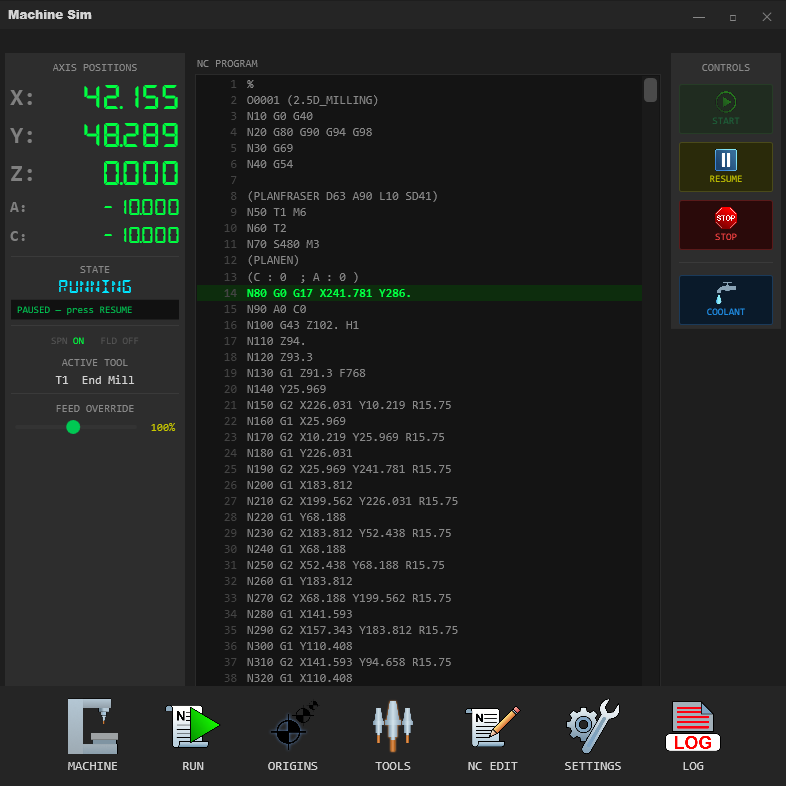This screenshot has height=786, width=786.
Task: Click the Y axis value 48.289
Action: click(x=131, y=135)
